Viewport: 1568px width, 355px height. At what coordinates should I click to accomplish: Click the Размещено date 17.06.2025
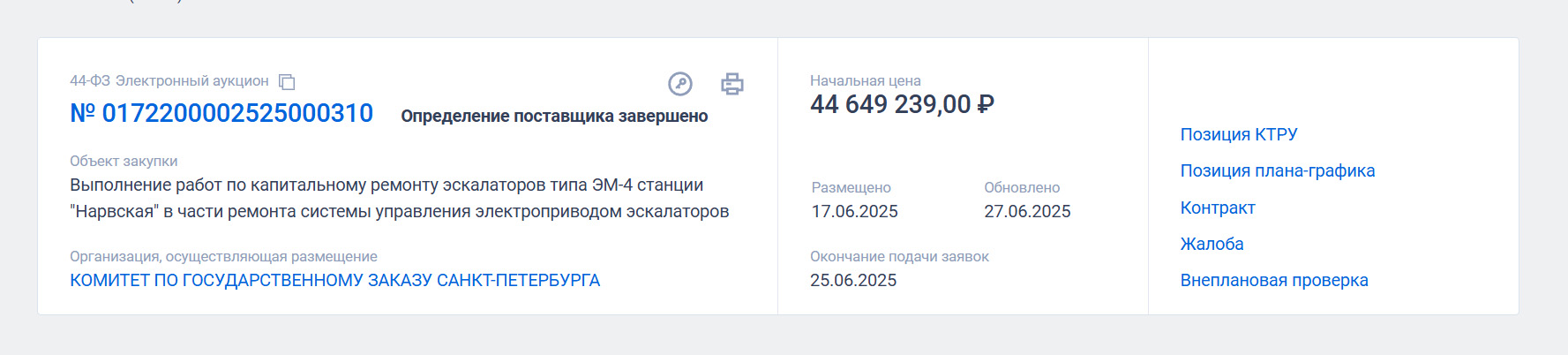pos(855,211)
